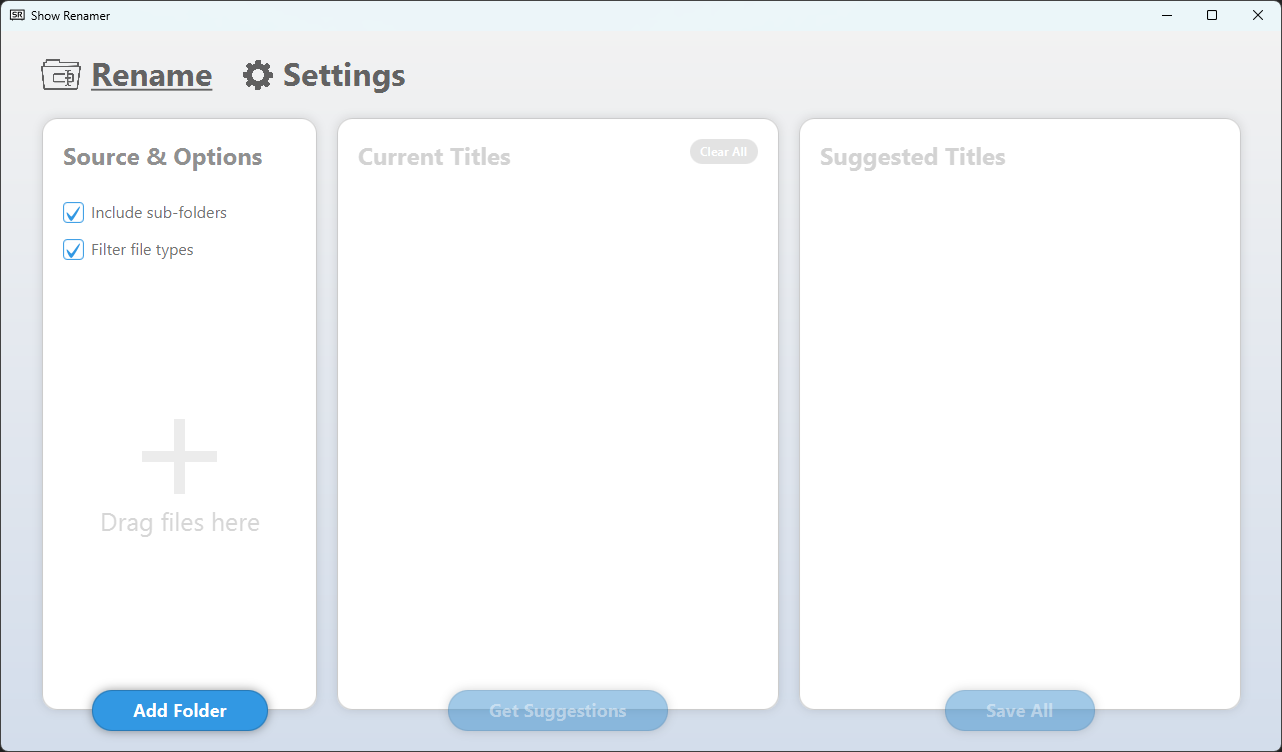Click the Filter file types label
Screen dimensions: 1282x752
click(142, 250)
